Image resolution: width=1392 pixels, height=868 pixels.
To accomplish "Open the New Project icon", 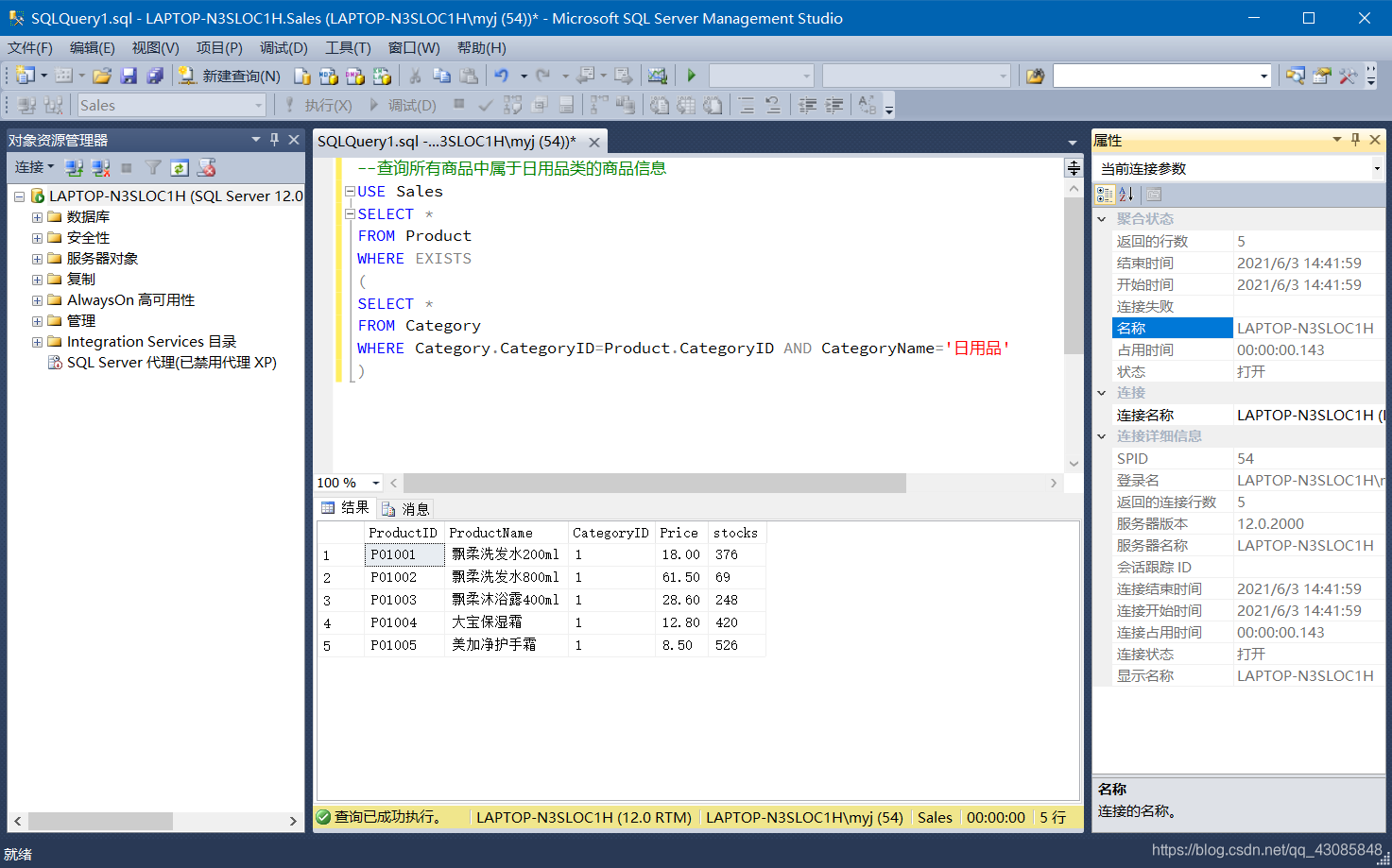I will tap(26, 76).
